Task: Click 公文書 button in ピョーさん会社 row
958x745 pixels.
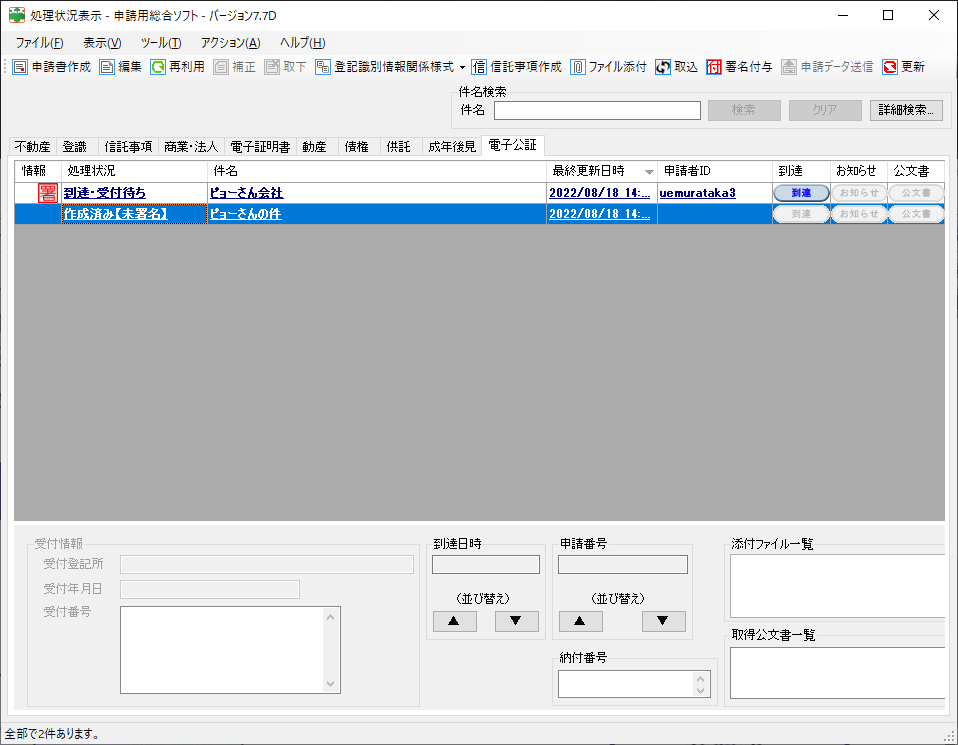Action: pyautogui.click(x=916, y=193)
